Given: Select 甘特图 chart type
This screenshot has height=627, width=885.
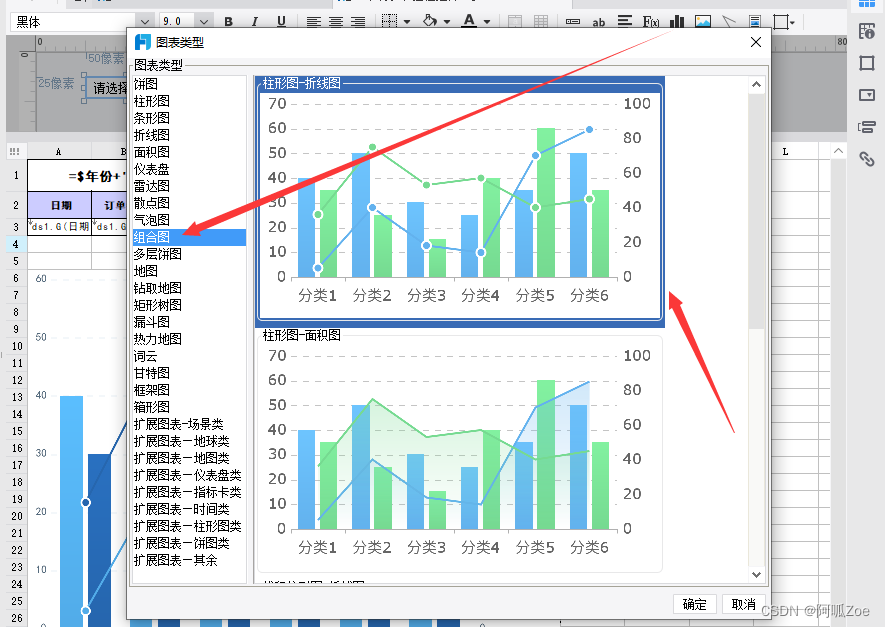Looking at the screenshot, I should coord(189,373).
